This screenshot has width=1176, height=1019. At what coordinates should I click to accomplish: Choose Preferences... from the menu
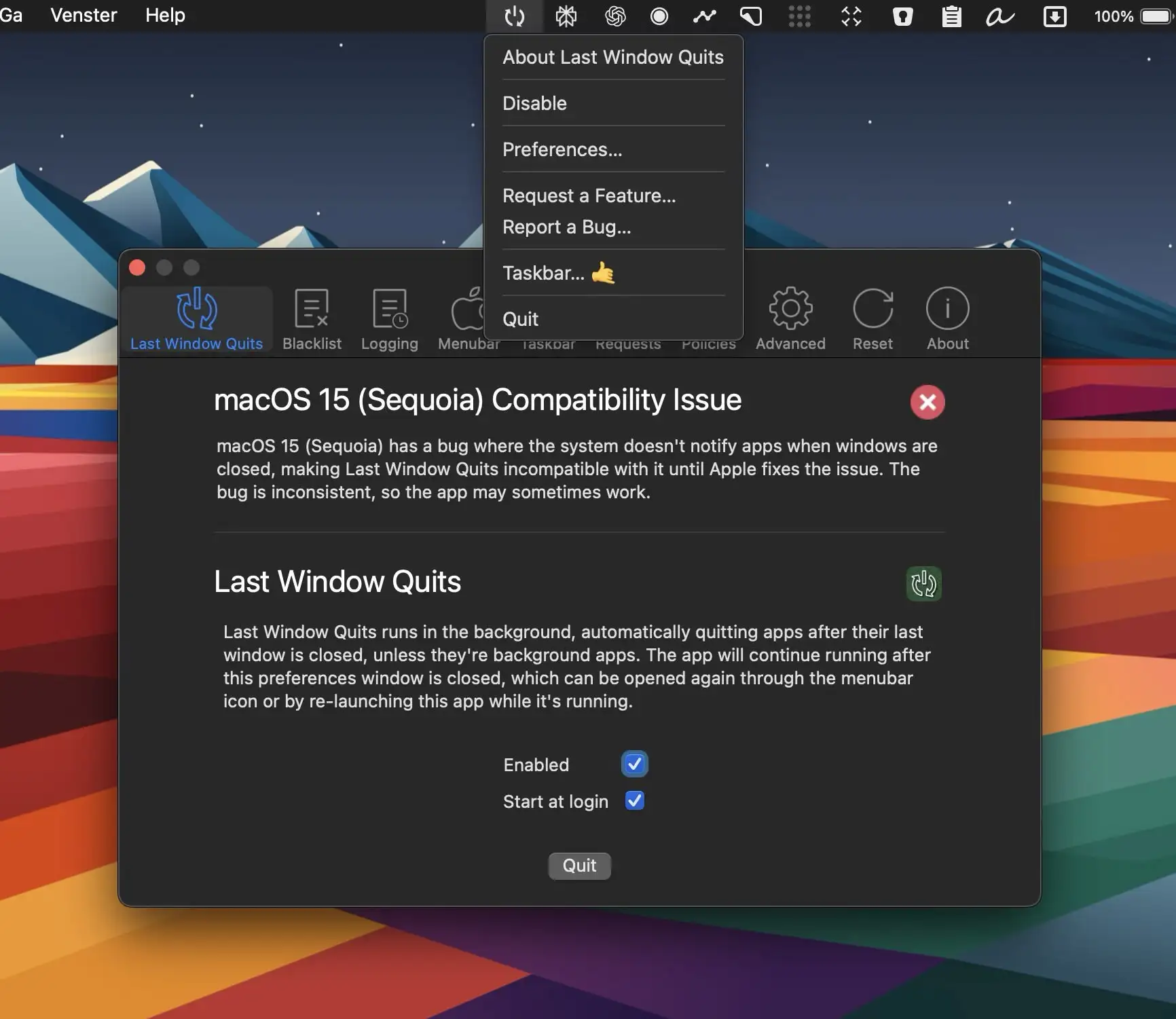tap(613, 149)
